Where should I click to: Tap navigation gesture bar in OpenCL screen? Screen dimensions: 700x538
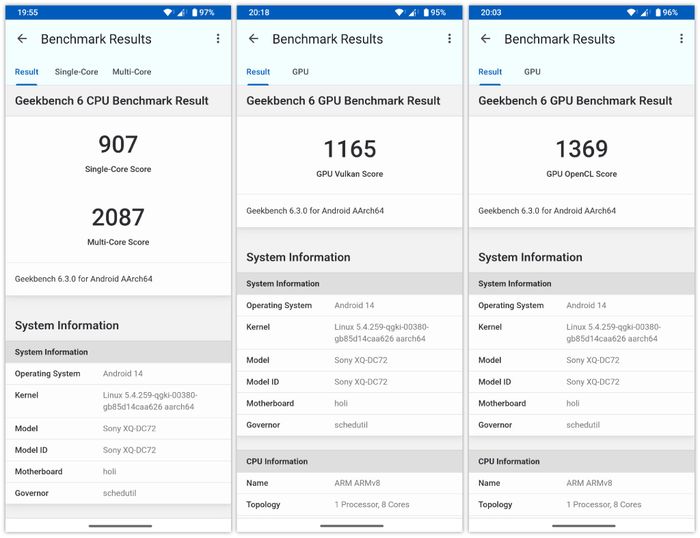[583, 526]
